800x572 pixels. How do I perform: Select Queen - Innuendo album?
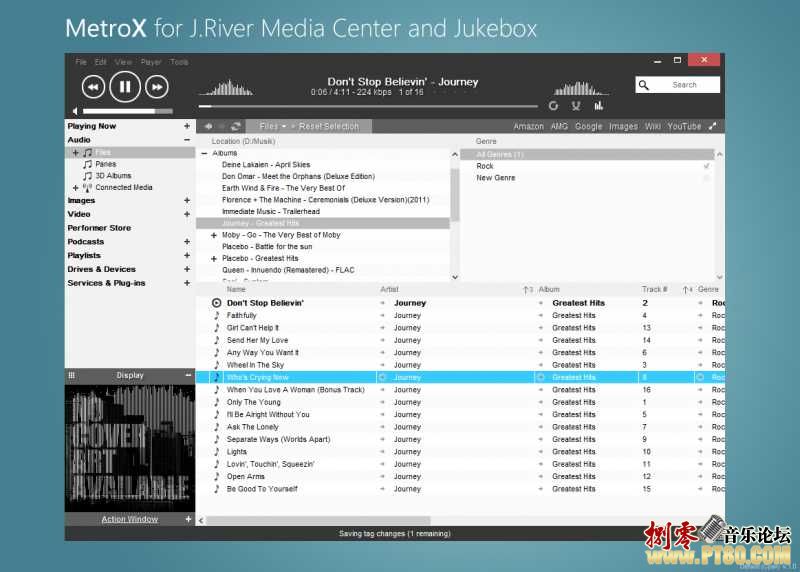tap(288, 270)
